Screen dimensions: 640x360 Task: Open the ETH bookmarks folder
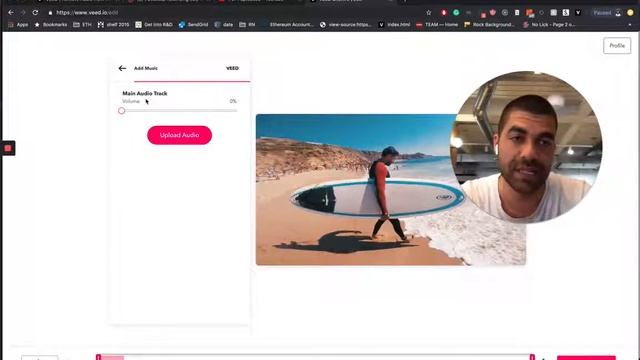coord(82,24)
